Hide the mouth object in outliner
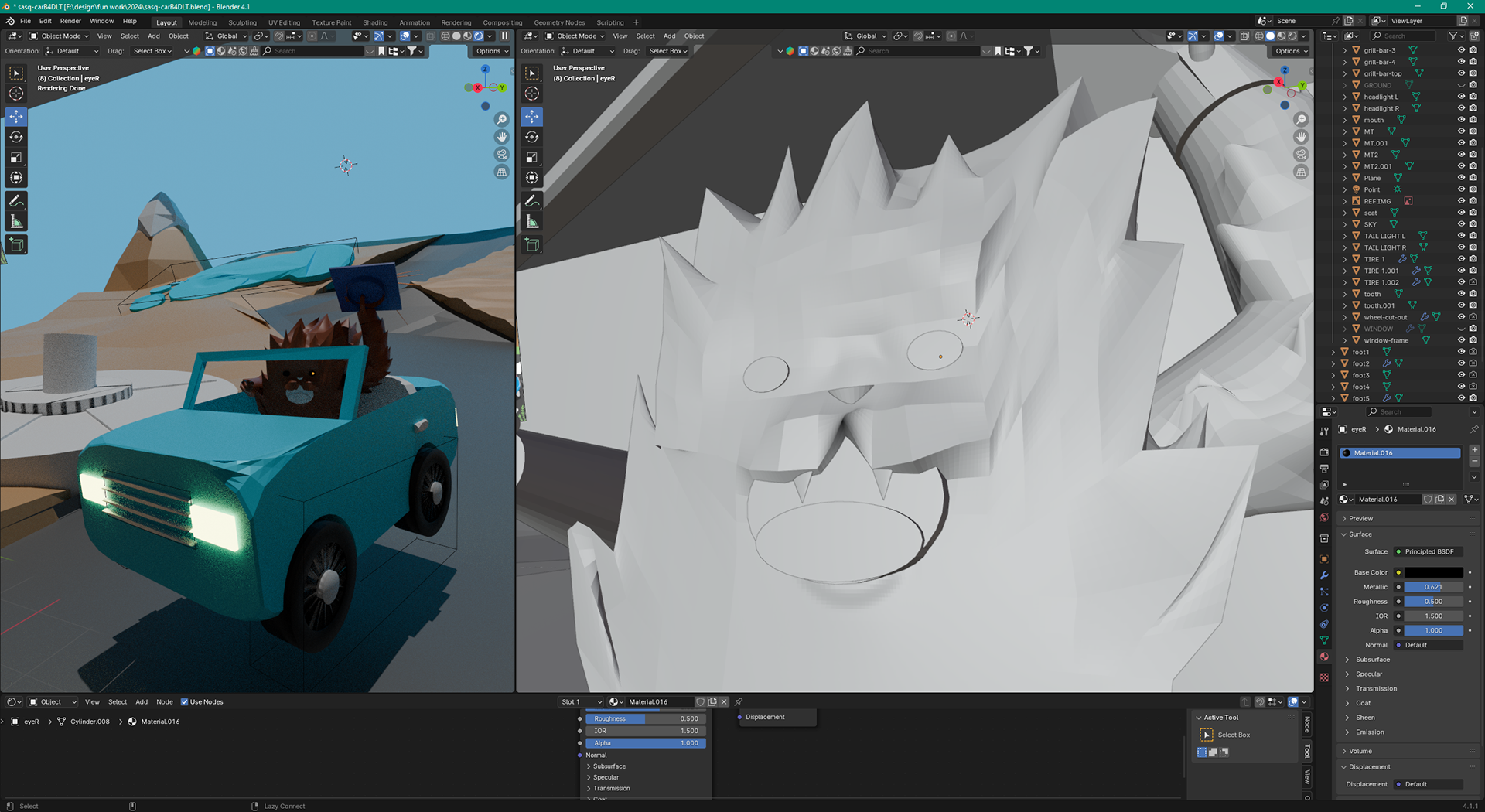Viewport: 1485px width, 812px height. tap(1461, 120)
